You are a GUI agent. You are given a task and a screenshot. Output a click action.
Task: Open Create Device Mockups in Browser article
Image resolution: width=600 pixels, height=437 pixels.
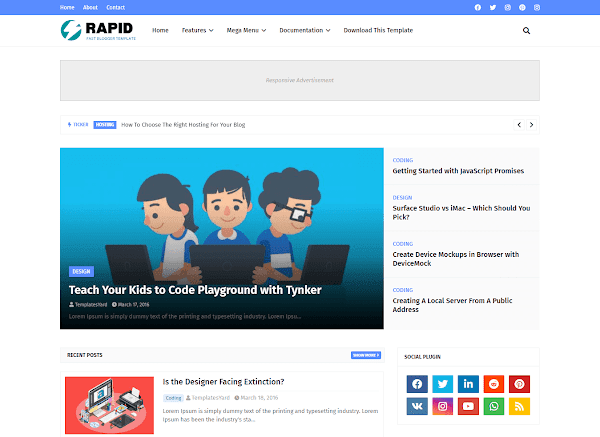click(456, 259)
